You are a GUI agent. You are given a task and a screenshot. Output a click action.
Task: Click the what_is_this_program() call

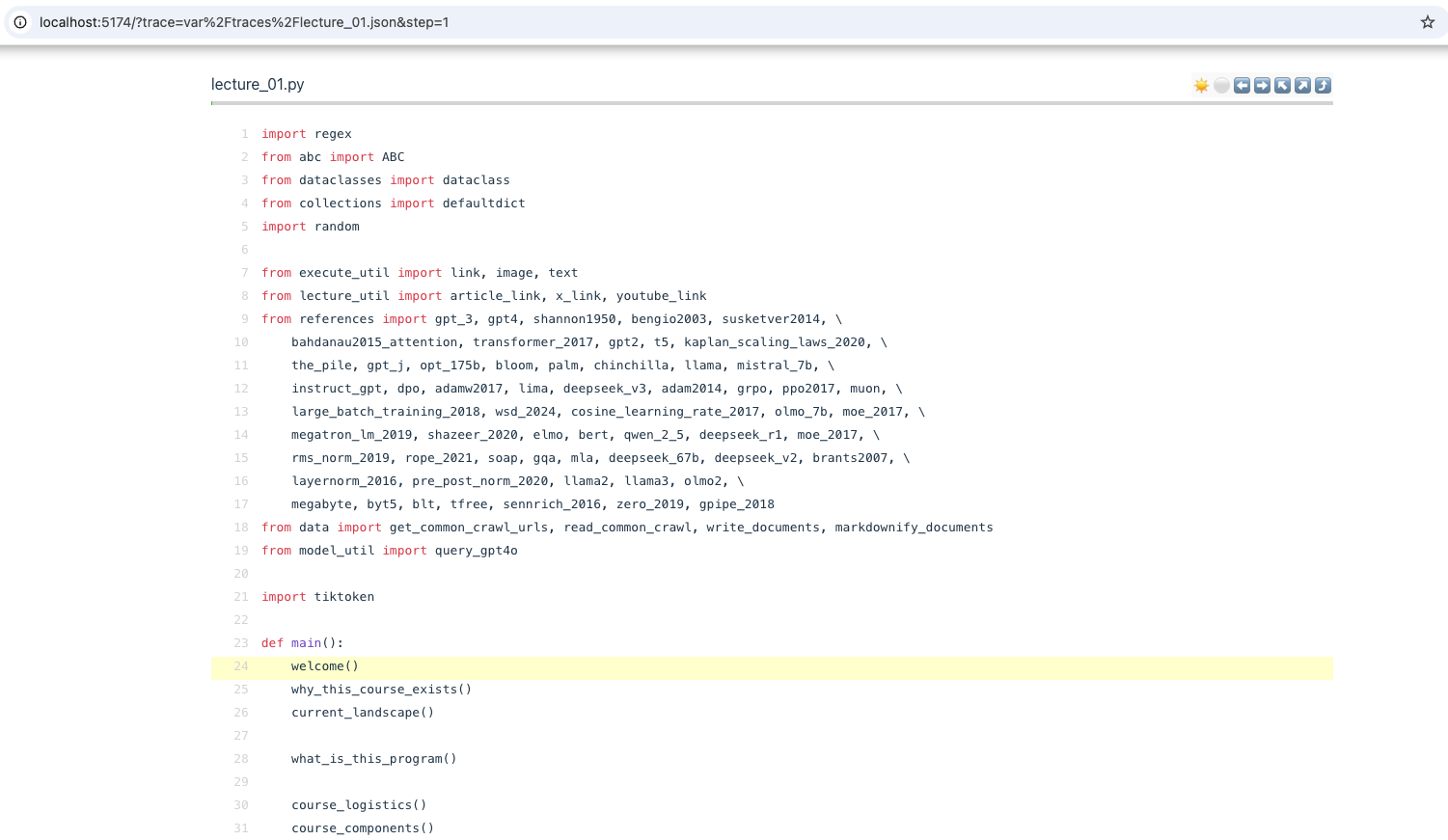[374, 759]
